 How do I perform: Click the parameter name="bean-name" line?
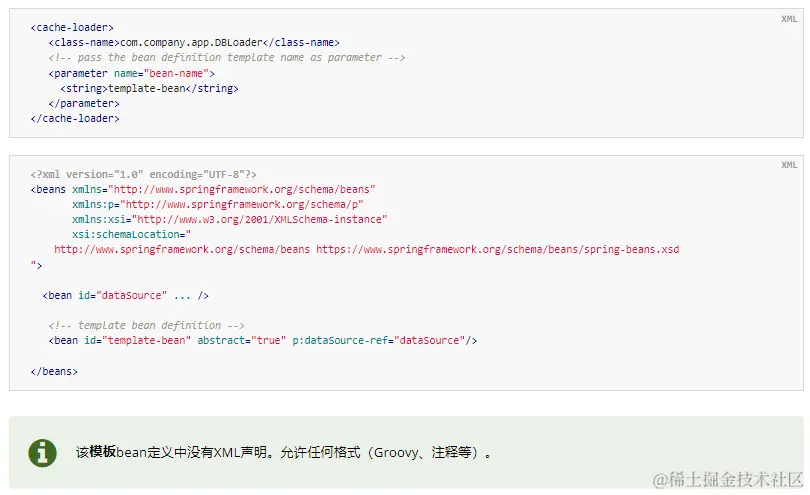pyautogui.click(x=132, y=73)
